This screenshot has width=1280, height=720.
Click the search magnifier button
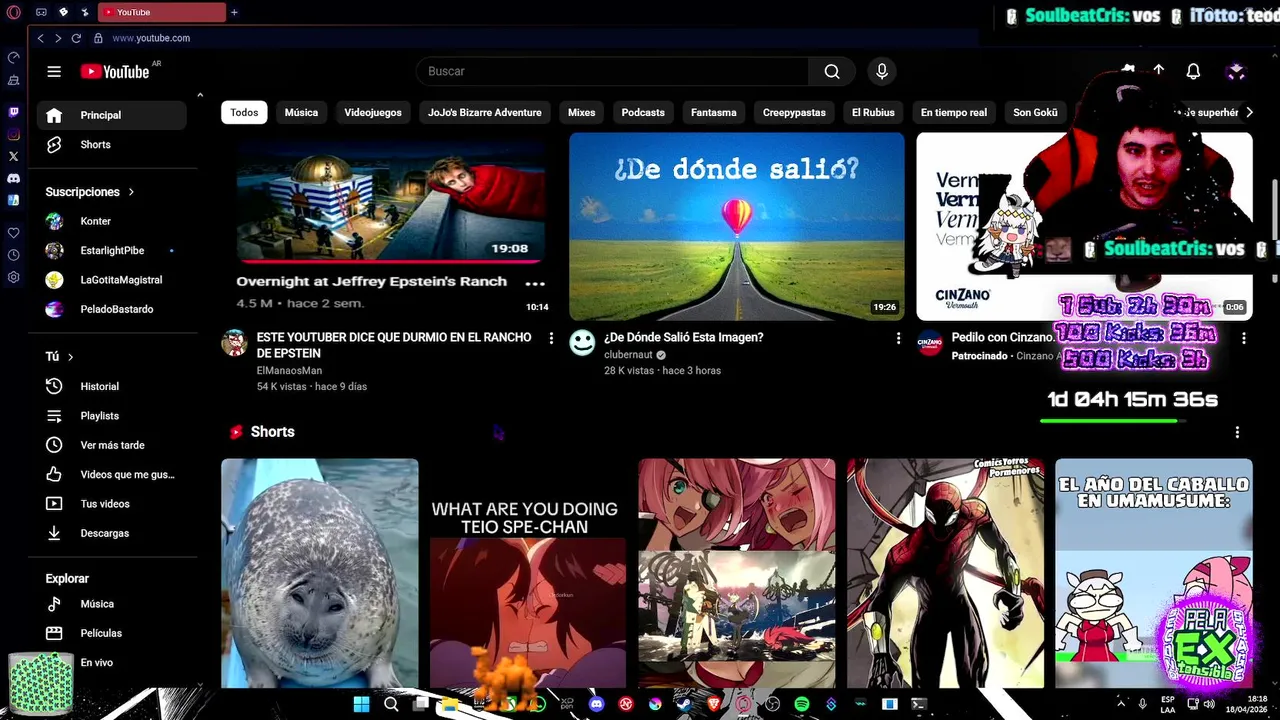832,71
